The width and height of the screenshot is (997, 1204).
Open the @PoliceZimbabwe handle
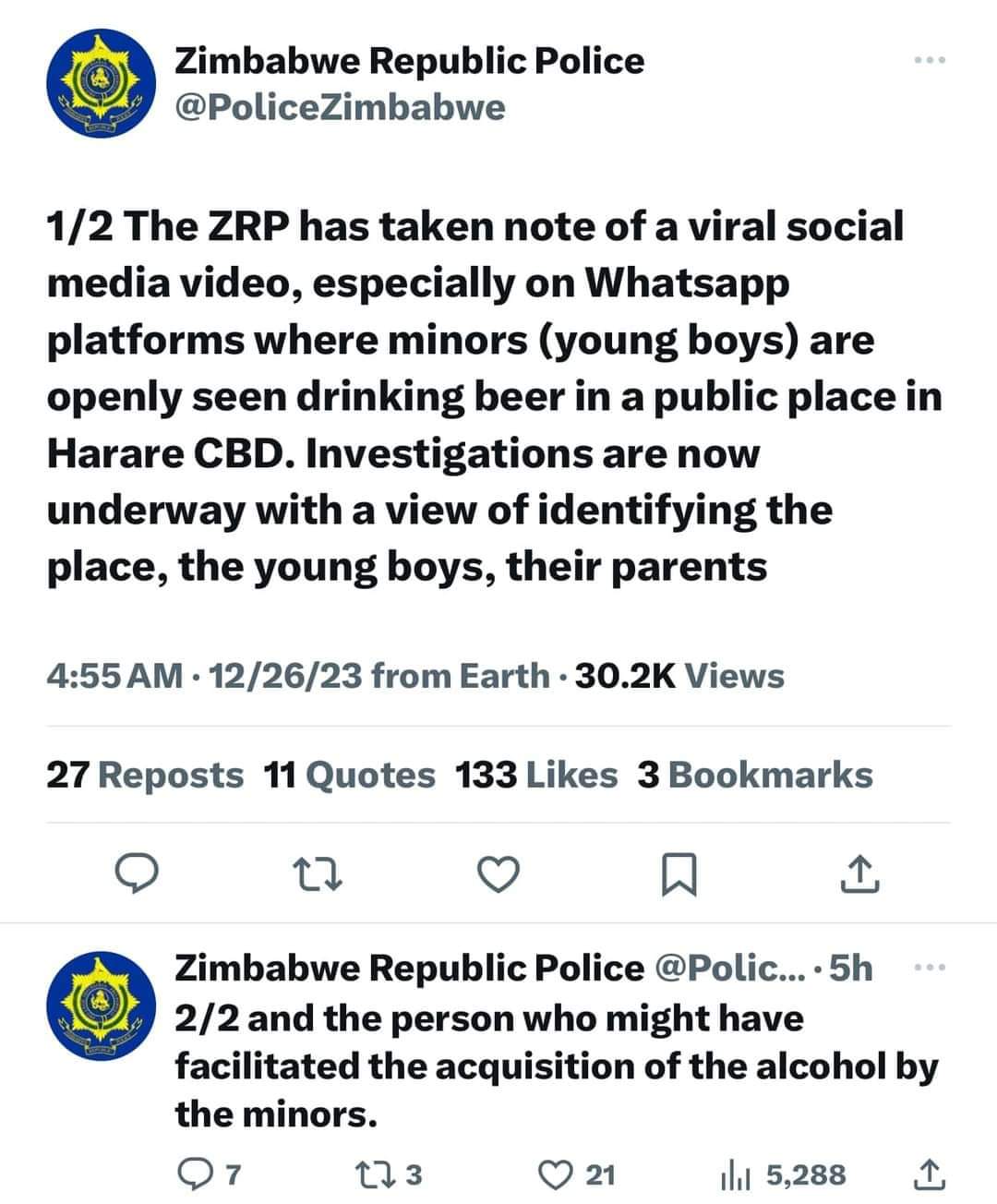tap(341, 107)
